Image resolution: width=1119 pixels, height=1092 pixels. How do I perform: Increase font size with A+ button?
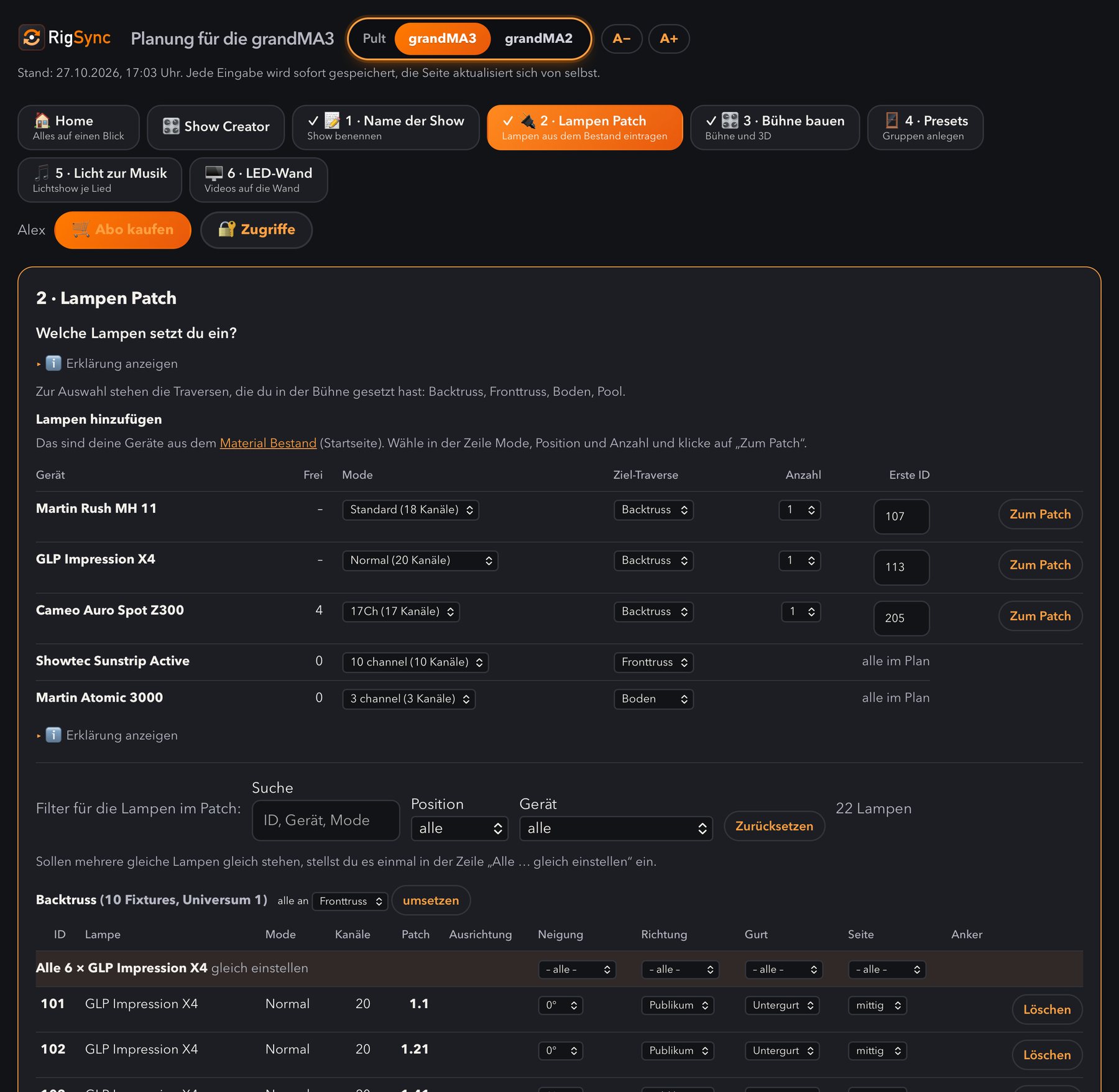[669, 39]
